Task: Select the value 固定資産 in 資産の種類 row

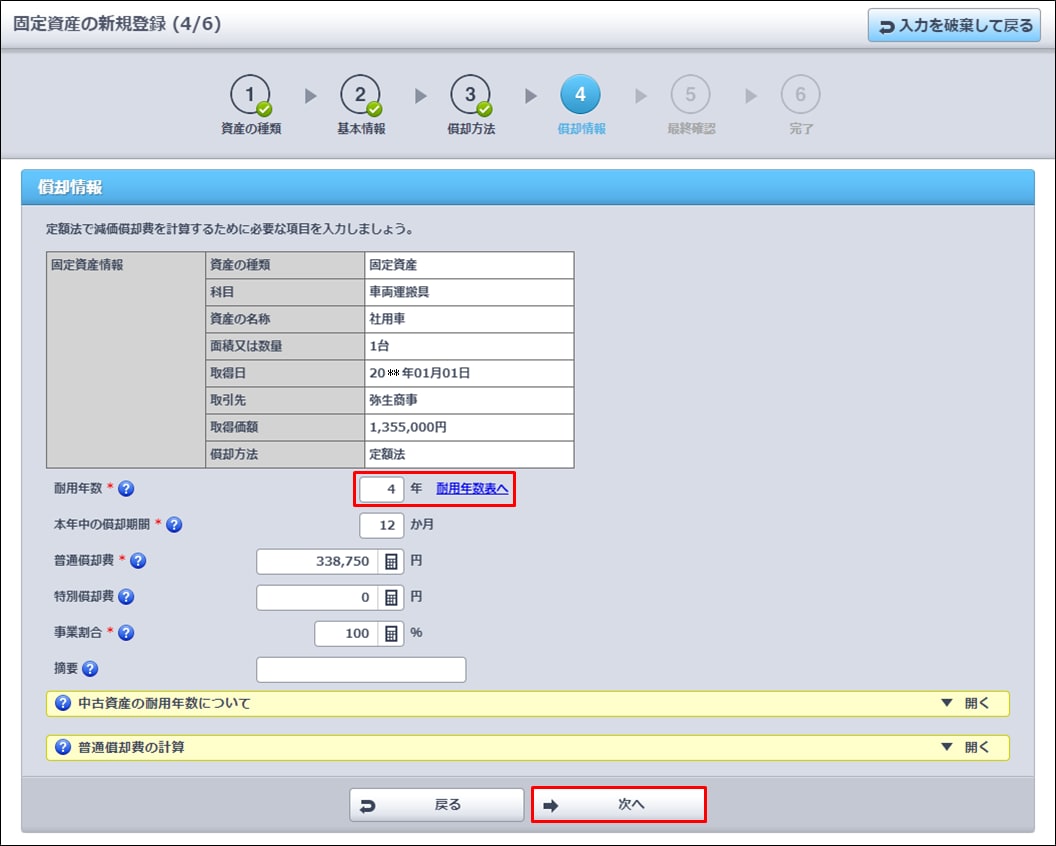Action: pyautogui.click(x=393, y=265)
